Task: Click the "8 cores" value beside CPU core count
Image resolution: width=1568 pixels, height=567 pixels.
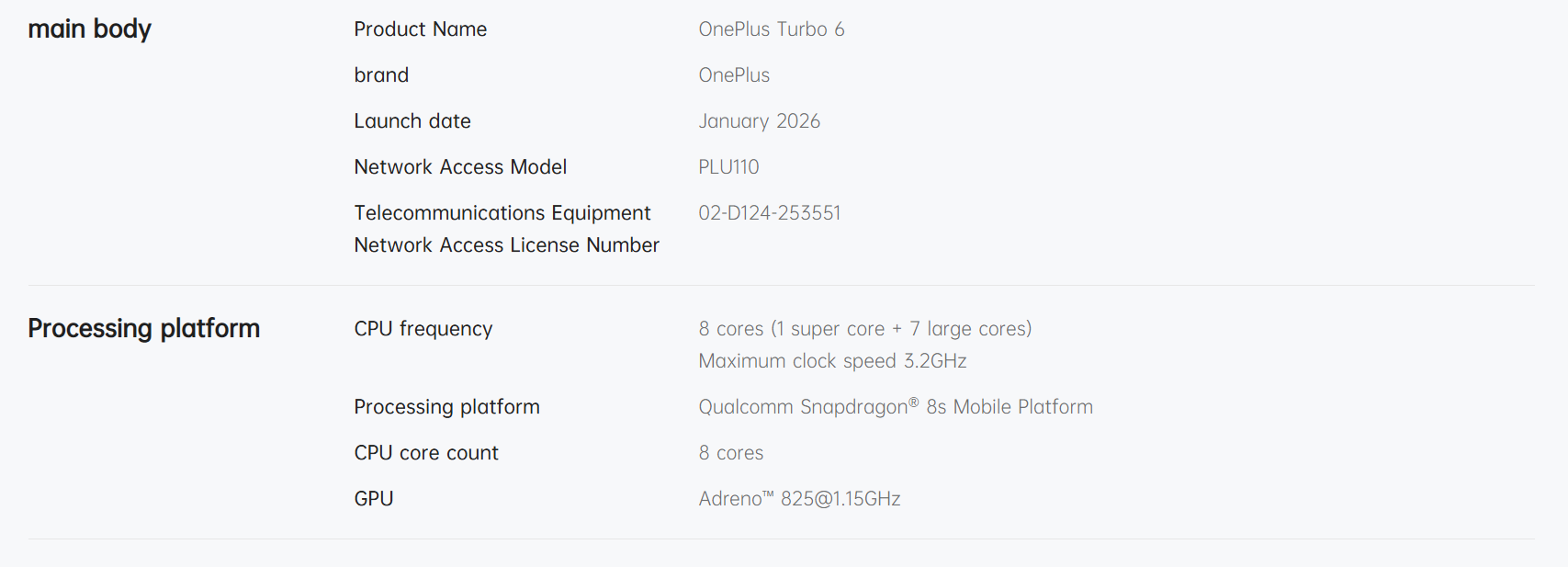Action: coord(730,453)
